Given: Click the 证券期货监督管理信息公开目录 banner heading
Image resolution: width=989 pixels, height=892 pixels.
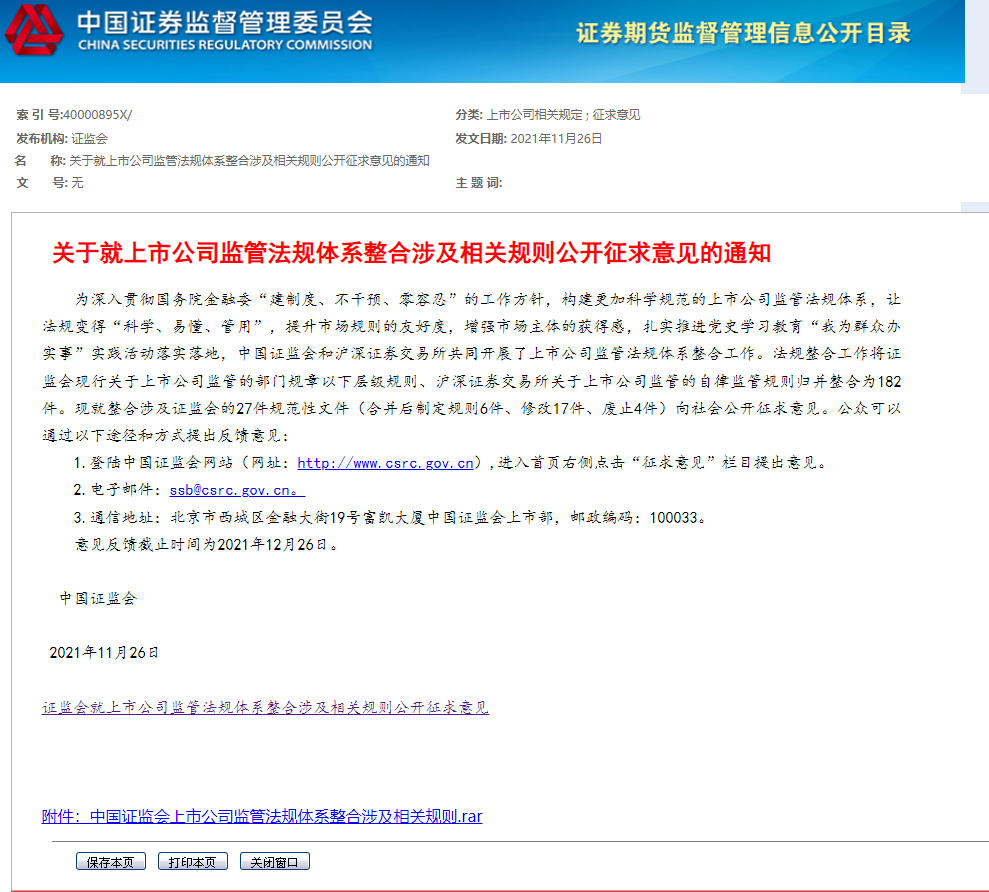Looking at the screenshot, I should point(743,33).
